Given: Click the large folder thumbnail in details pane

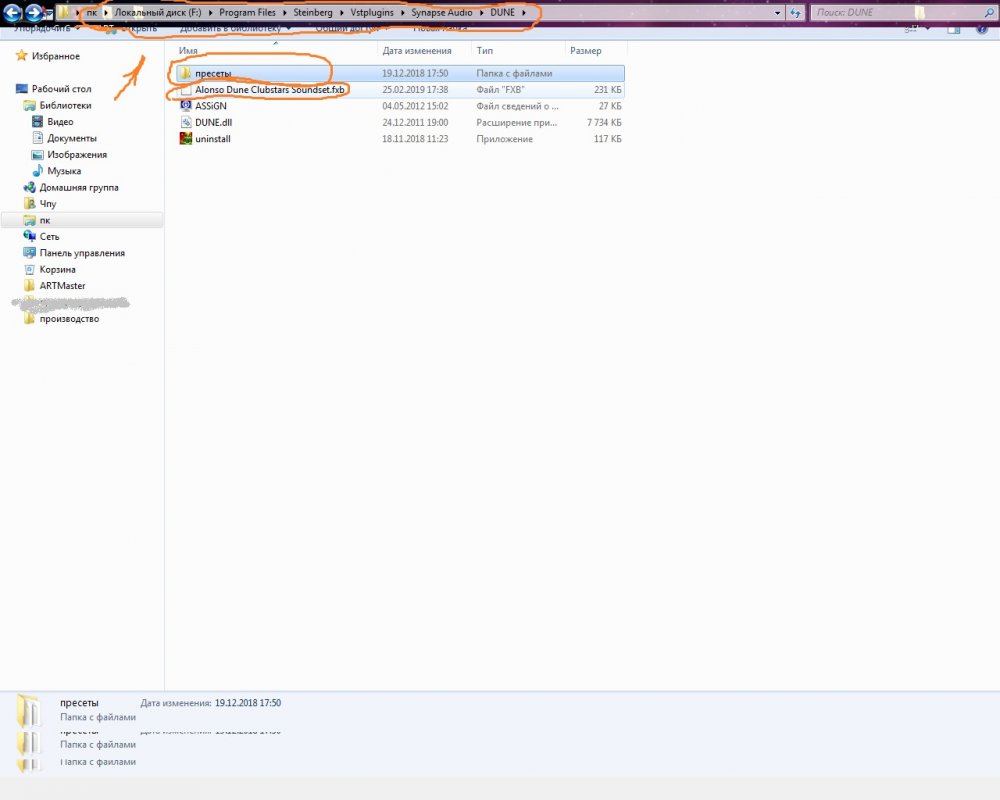Looking at the screenshot, I should tap(29, 711).
